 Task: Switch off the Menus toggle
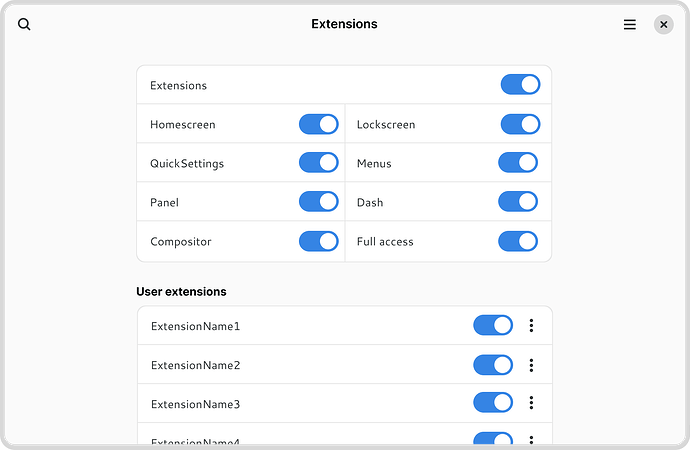(518, 163)
